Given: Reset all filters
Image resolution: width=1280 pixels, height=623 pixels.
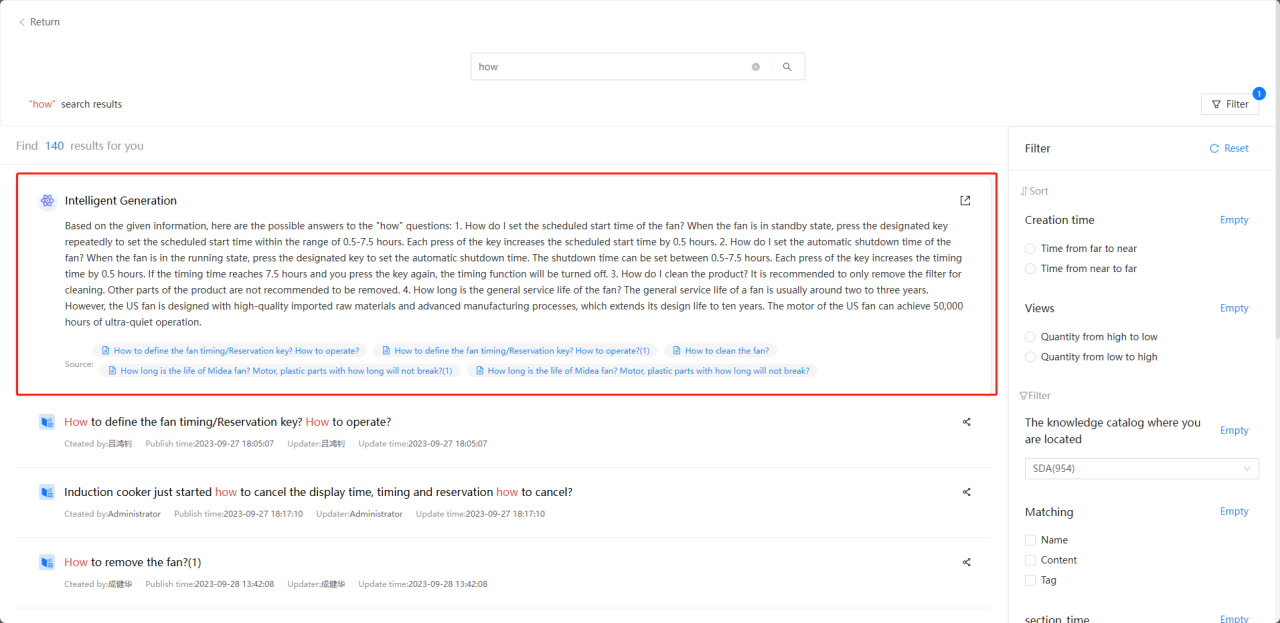Looking at the screenshot, I should 1229,148.
